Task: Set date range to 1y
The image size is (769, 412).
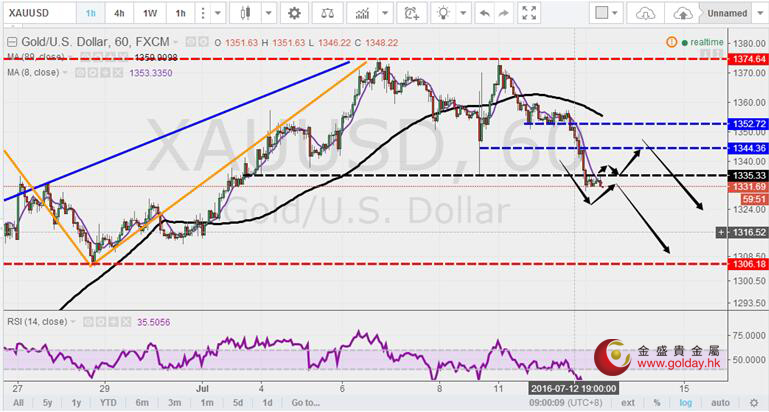Action: pyautogui.click(x=76, y=403)
